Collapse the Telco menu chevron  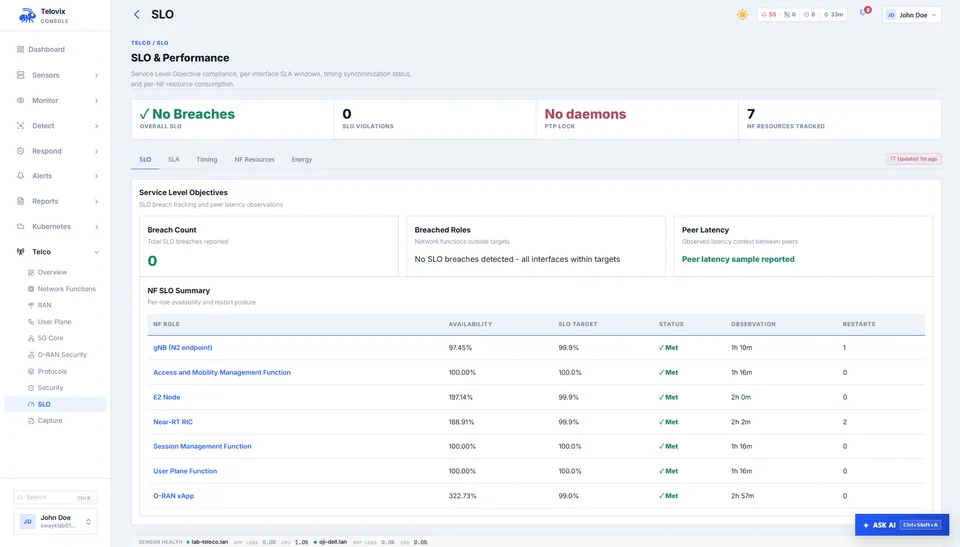coord(96,252)
